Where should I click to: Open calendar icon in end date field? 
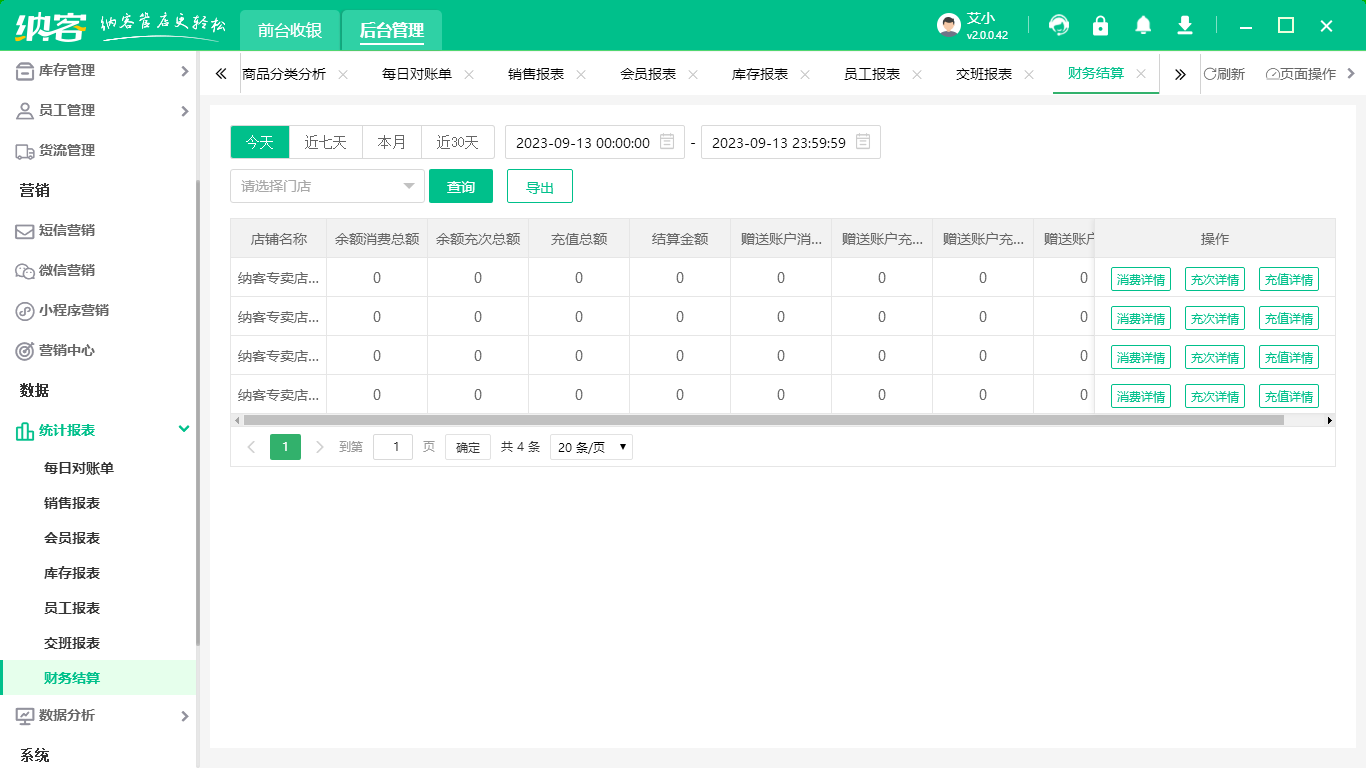(863, 142)
